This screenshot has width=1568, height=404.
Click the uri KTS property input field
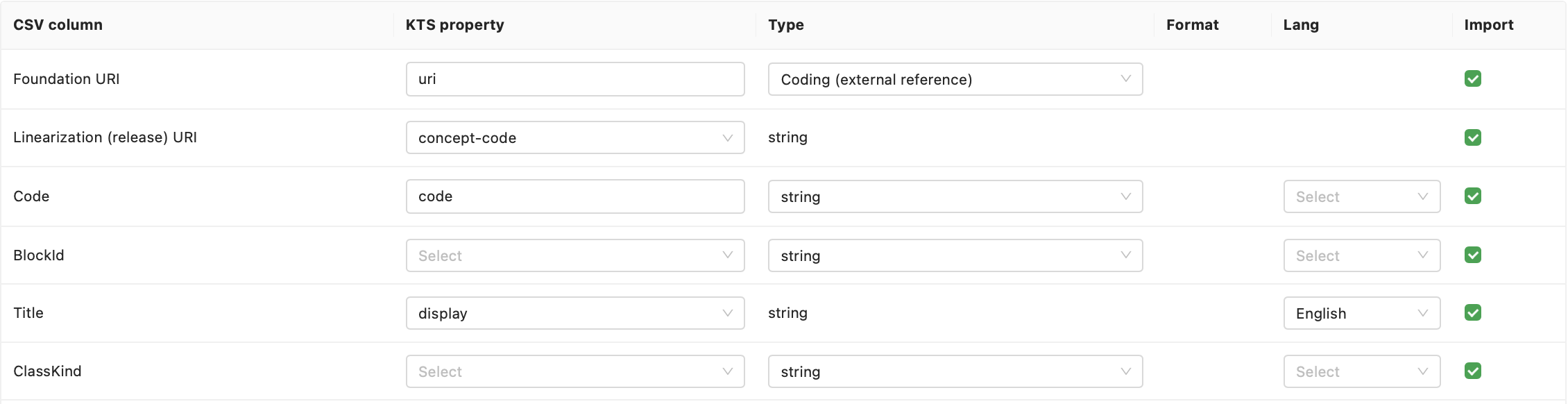pos(574,79)
